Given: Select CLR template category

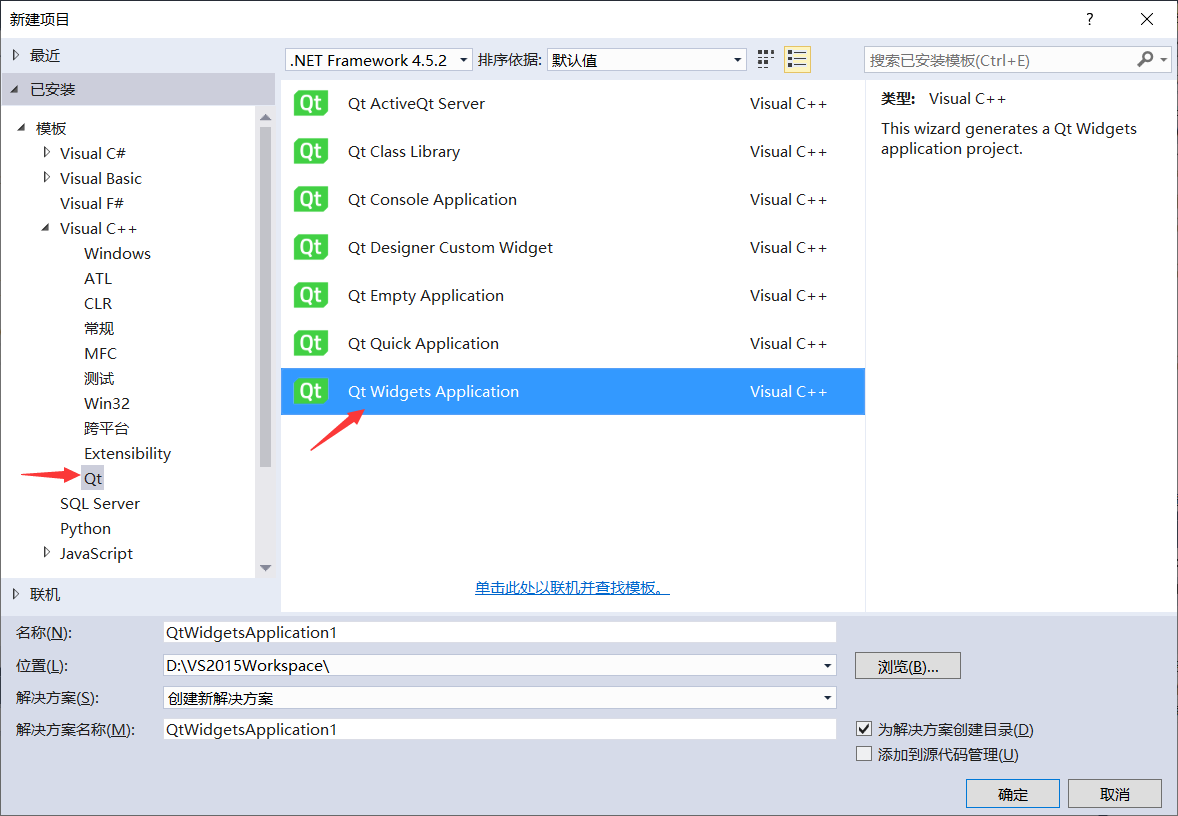Looking at the screenshot, I should (x=98, y=303).
